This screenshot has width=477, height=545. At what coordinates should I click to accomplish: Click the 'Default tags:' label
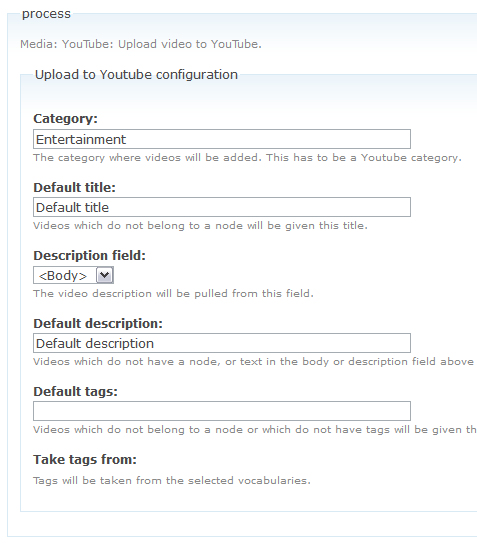(75, 392)
